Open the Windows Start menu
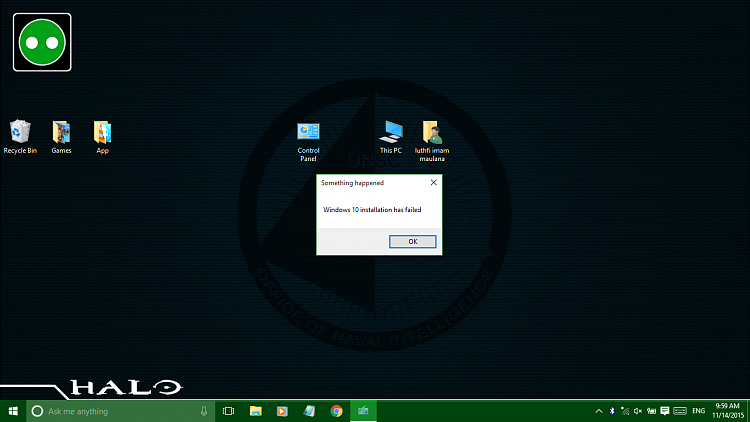This screenshot has width=750, height=422. coord(13,411)
